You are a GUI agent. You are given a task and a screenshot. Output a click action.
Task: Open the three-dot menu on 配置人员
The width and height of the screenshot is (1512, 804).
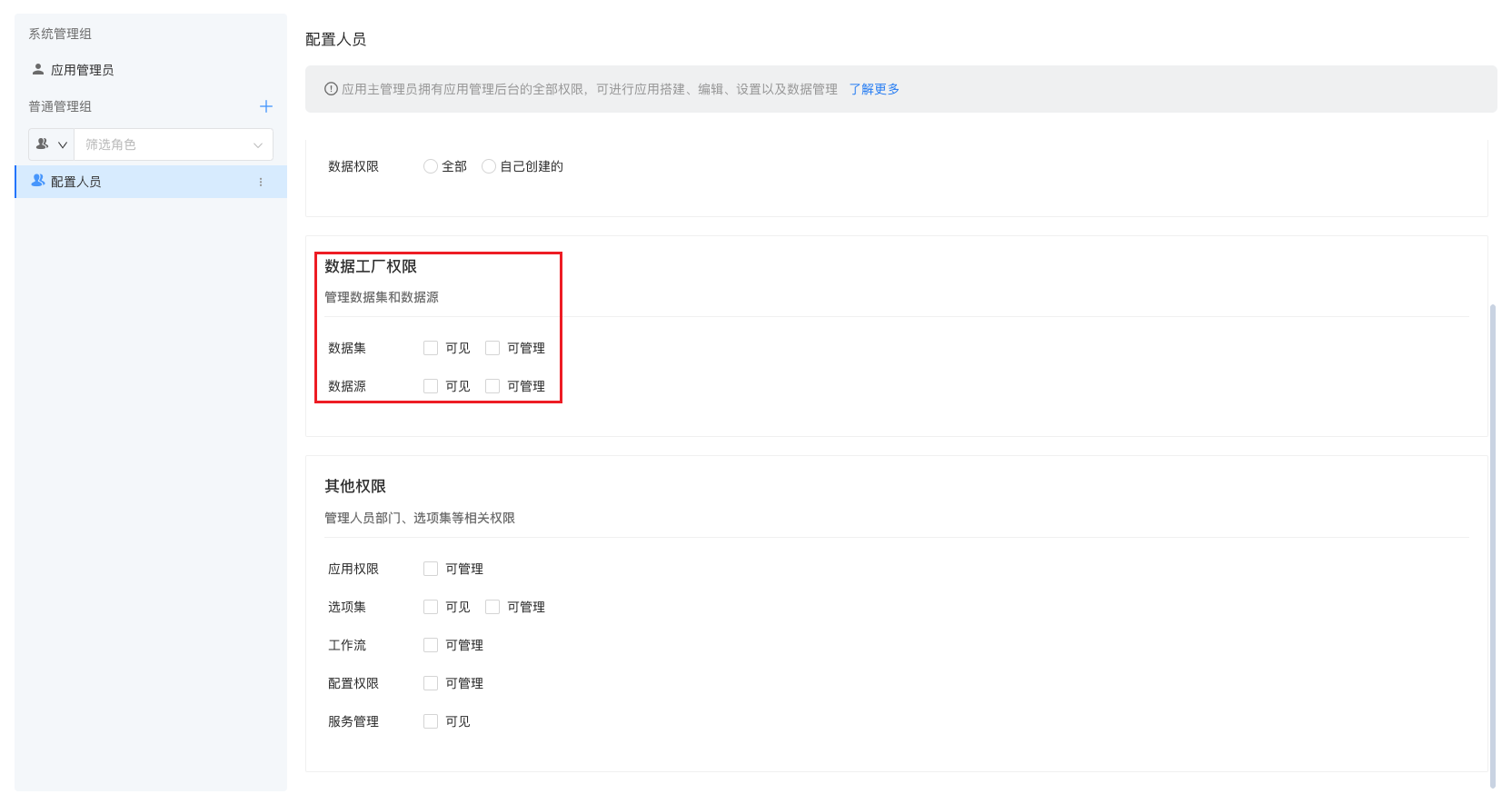[x=261, y=182]
